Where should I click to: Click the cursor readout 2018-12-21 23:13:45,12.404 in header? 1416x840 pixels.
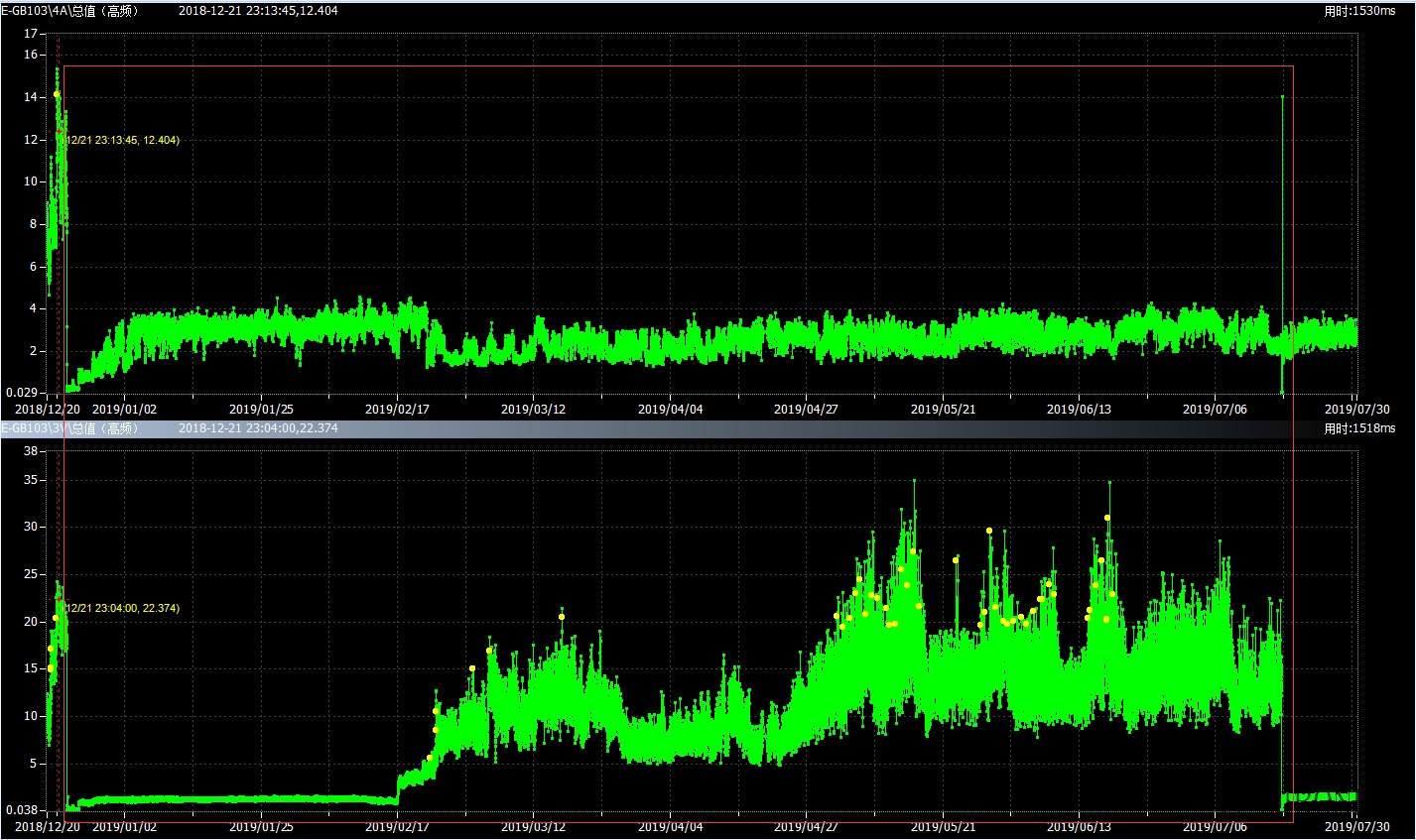(258, 11)
